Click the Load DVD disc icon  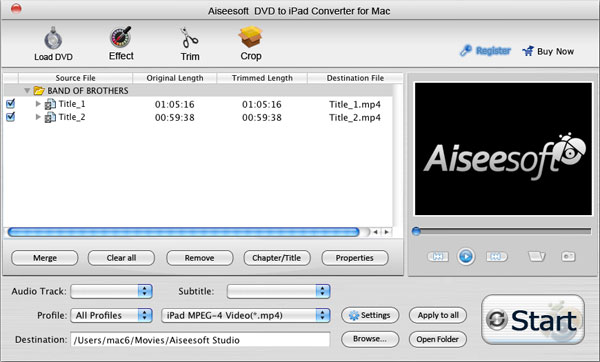point(53,39)
